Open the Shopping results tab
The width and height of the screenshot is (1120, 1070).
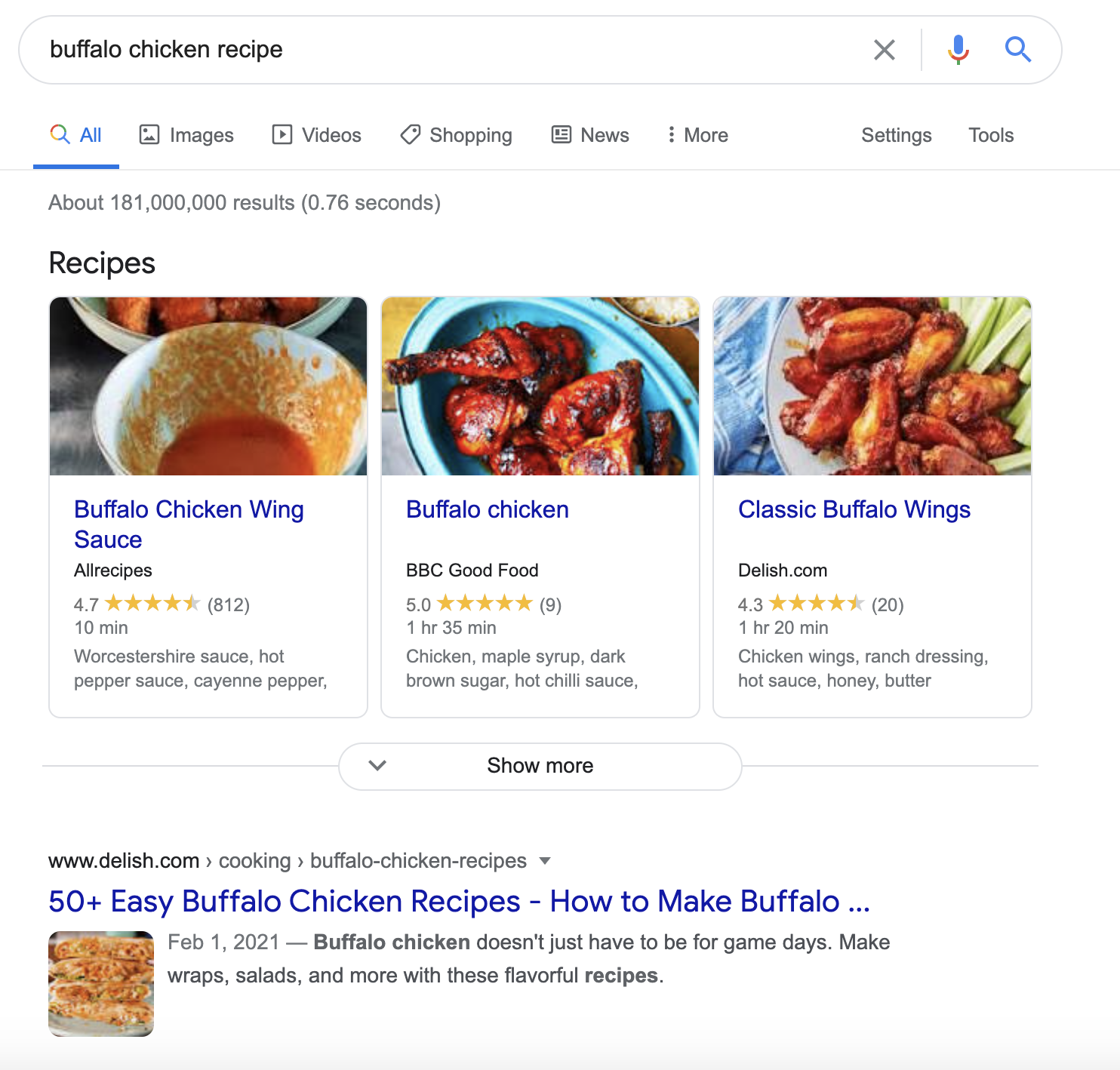pos(456,135)
